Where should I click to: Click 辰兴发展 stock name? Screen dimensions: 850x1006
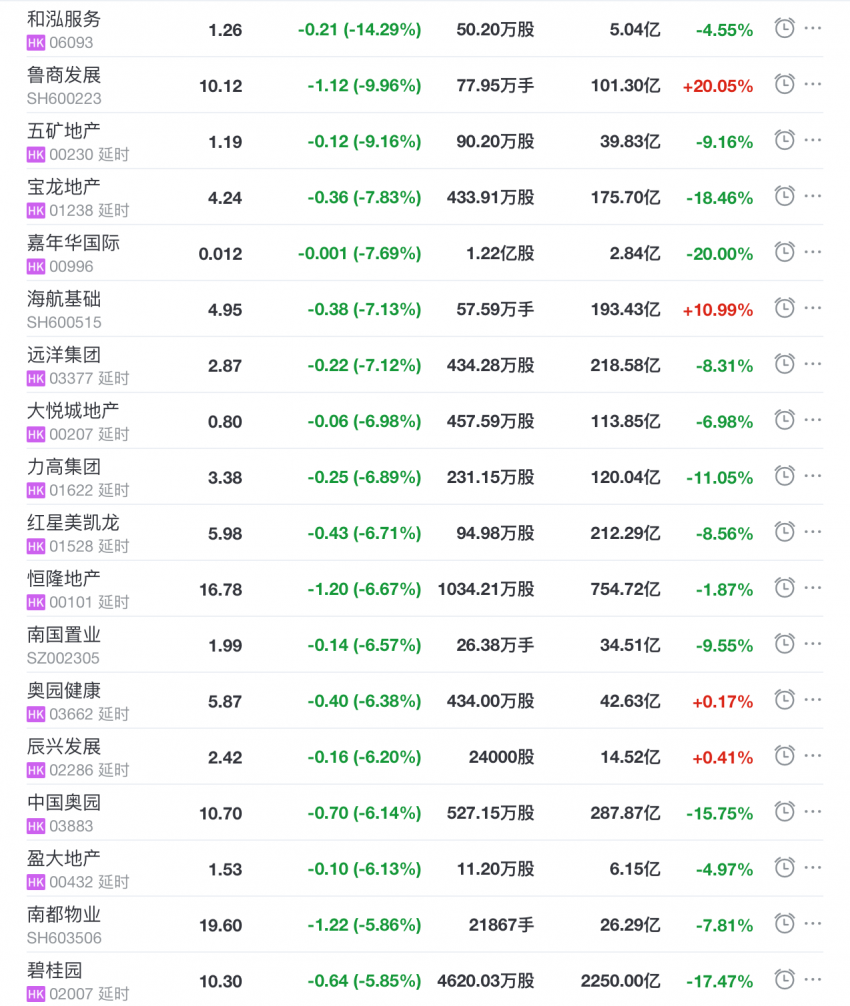(64, 747)
